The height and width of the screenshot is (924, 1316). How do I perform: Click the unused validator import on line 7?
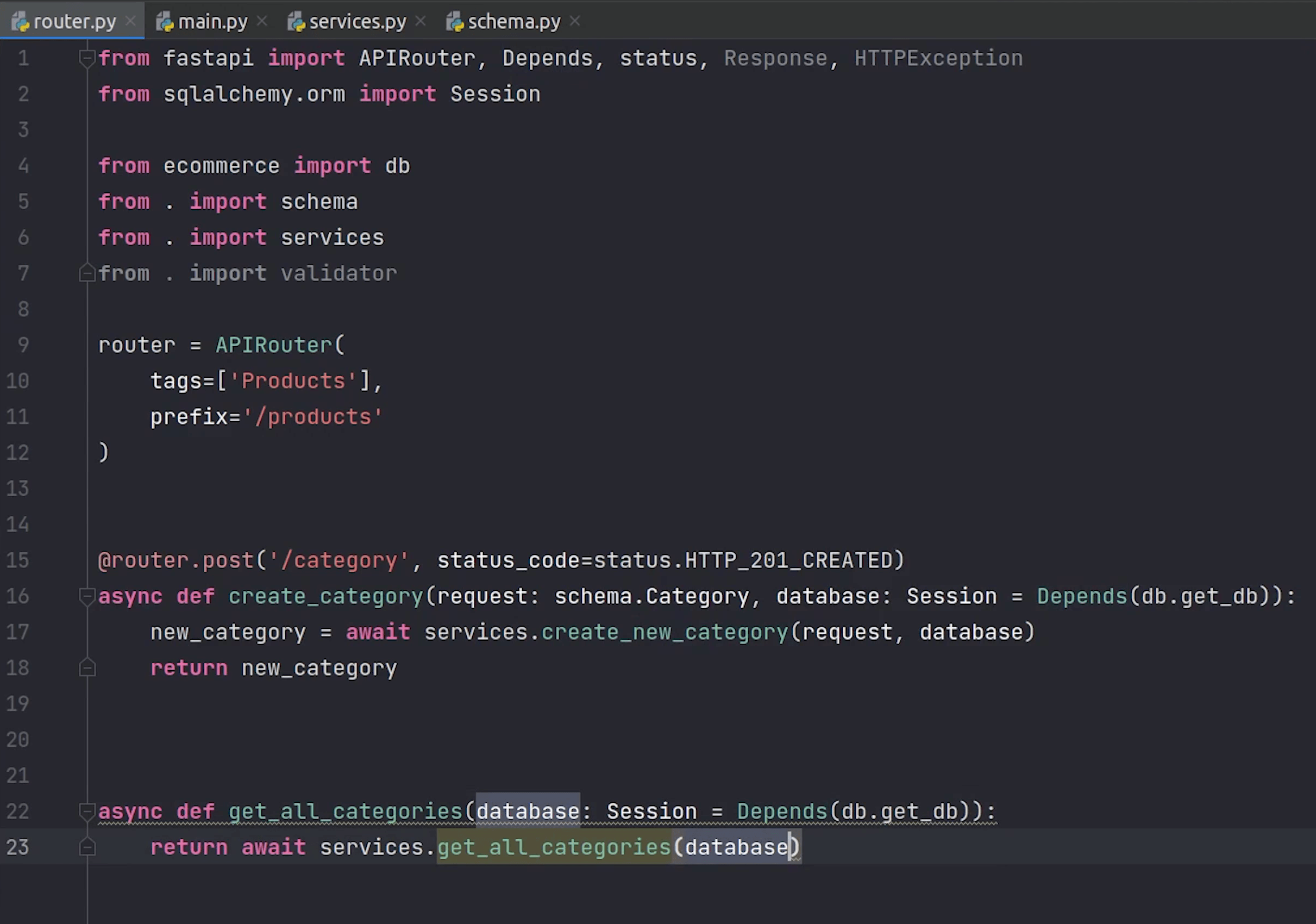338,273
